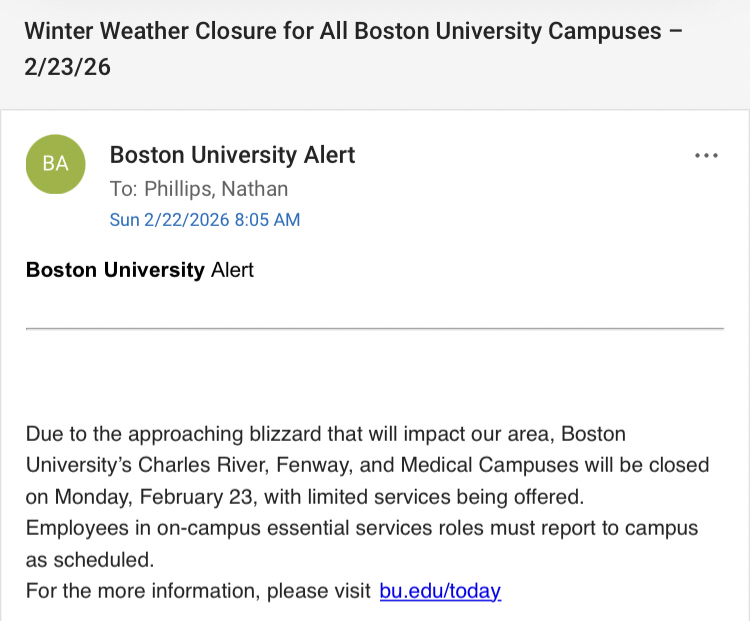Click the bold Boston University body heading
Image resolution: width=750 pixels, height=621 pixels.
click(115, 270)
